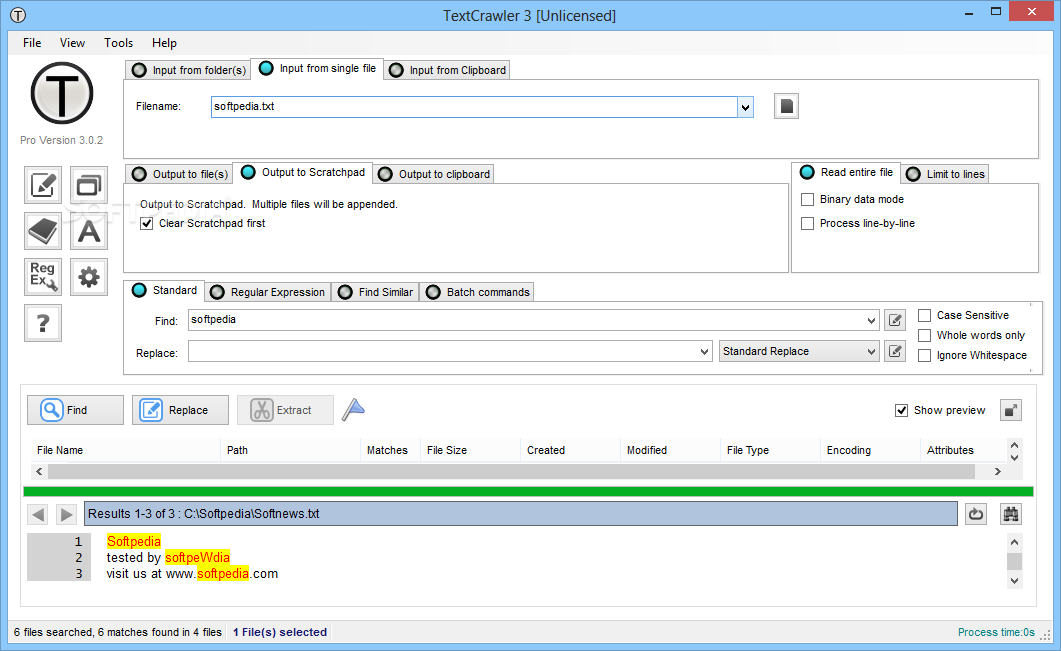
Task: Enable Binary data mode checkbox
Action: pos(807,200)
